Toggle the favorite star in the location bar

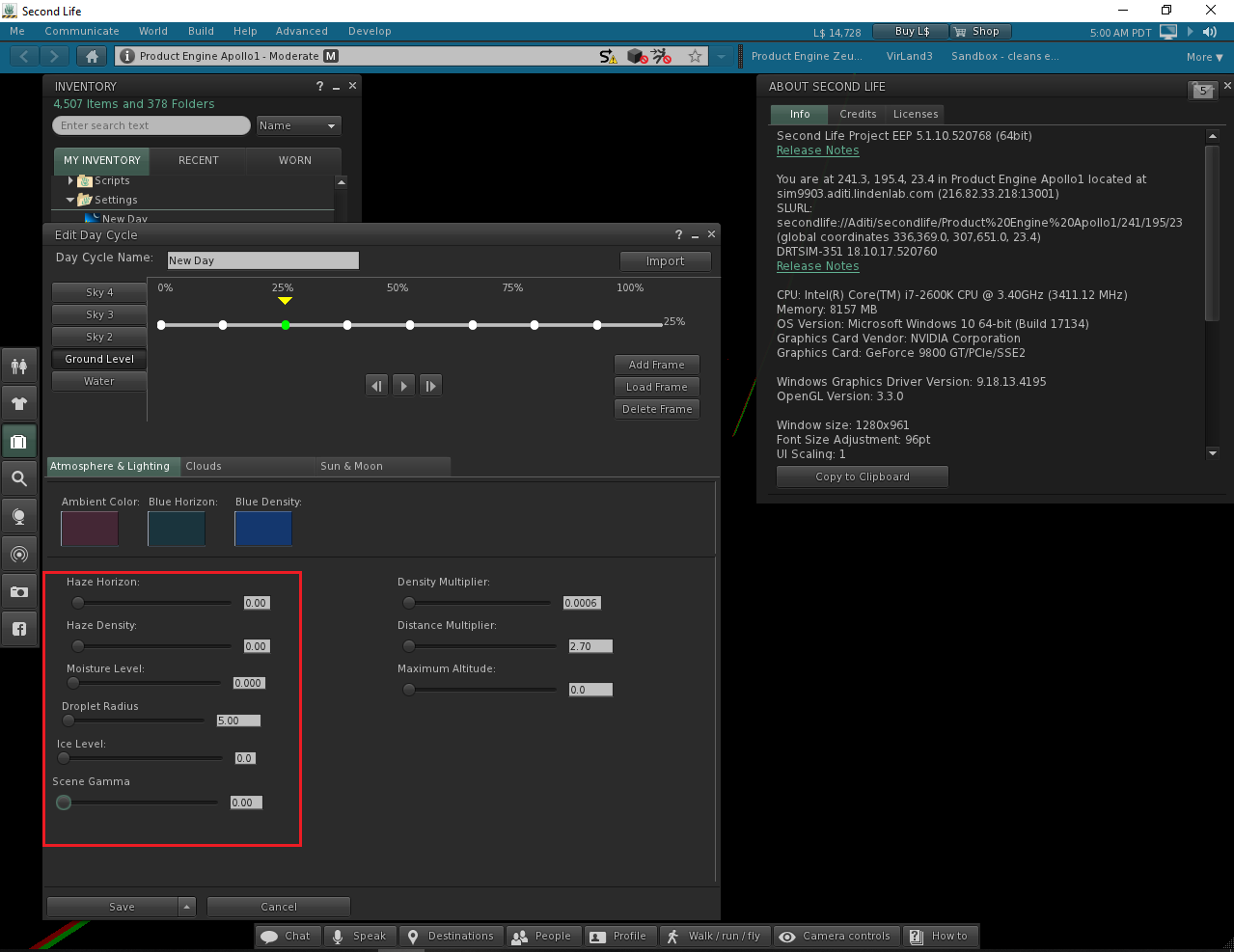coord(695,56)
